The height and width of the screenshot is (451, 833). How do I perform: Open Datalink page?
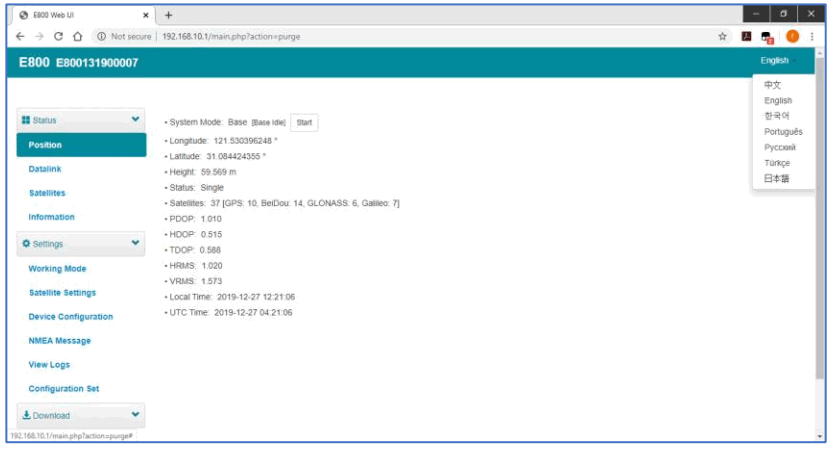45,169
